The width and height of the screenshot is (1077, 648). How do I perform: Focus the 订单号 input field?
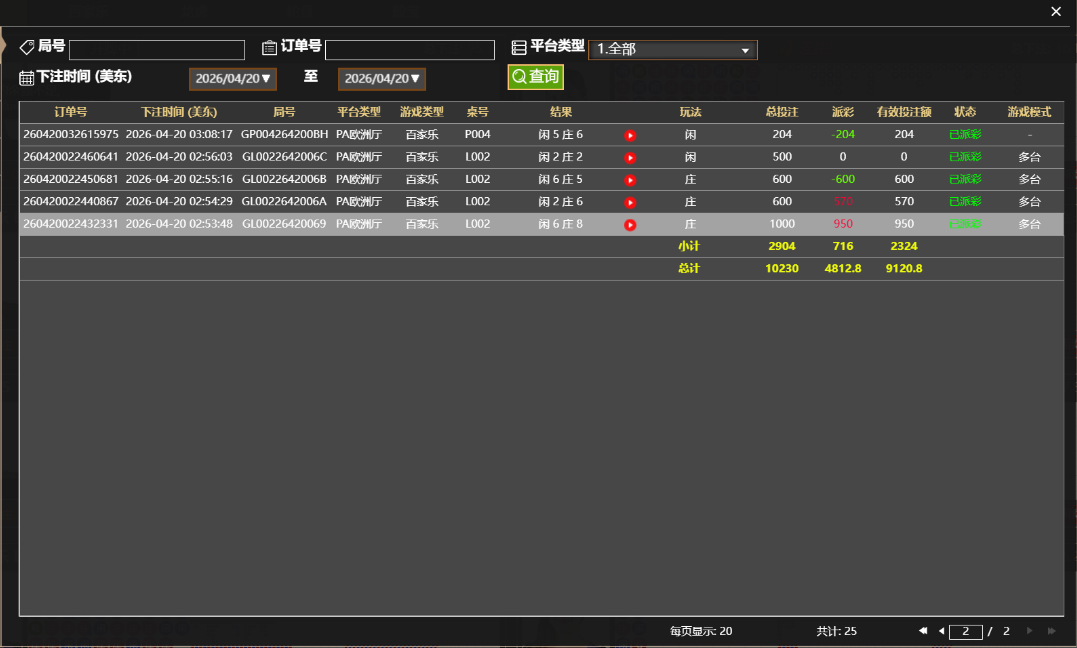pos(410,50)
